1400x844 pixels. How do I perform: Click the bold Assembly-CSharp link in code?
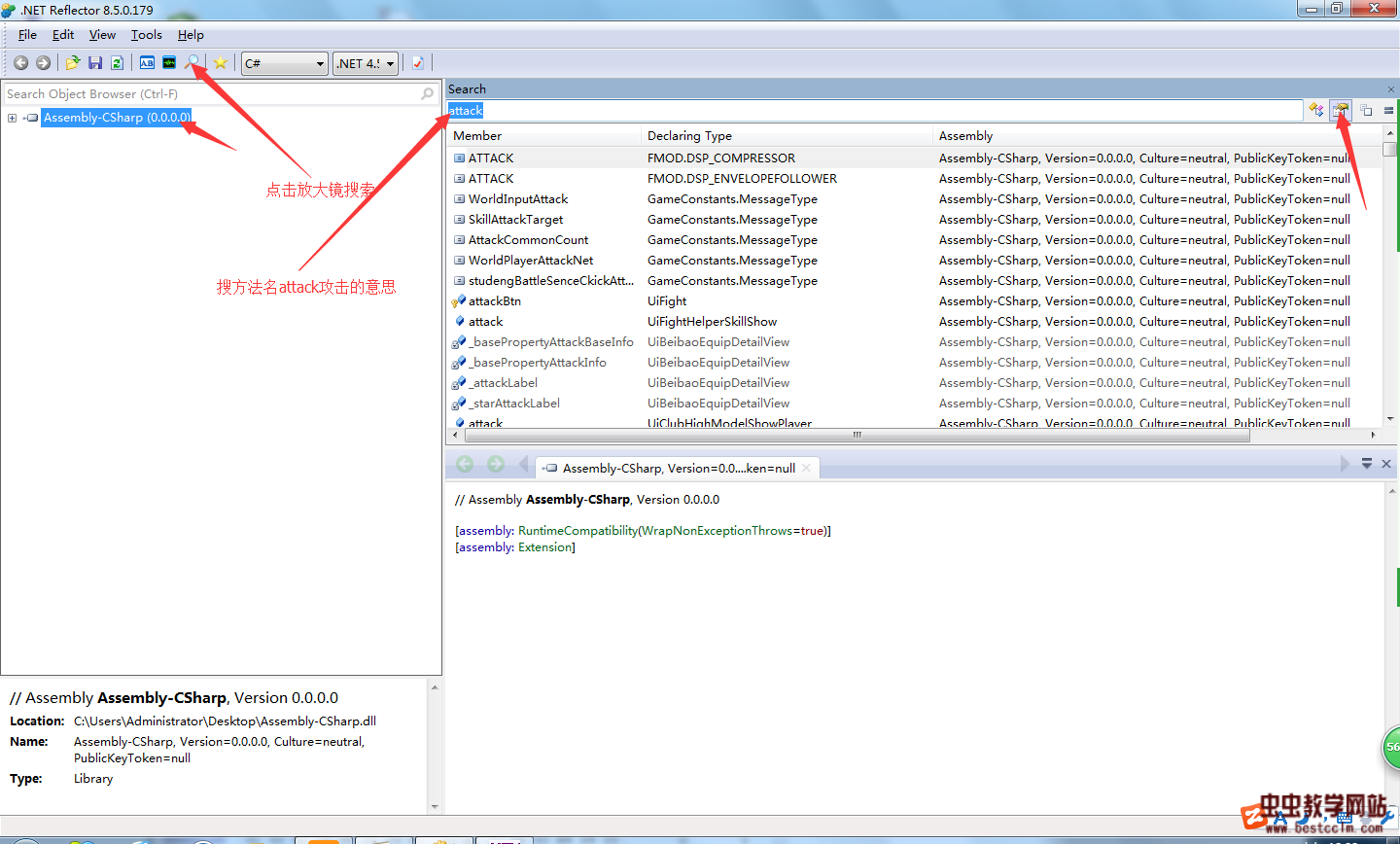coord(577,500)
